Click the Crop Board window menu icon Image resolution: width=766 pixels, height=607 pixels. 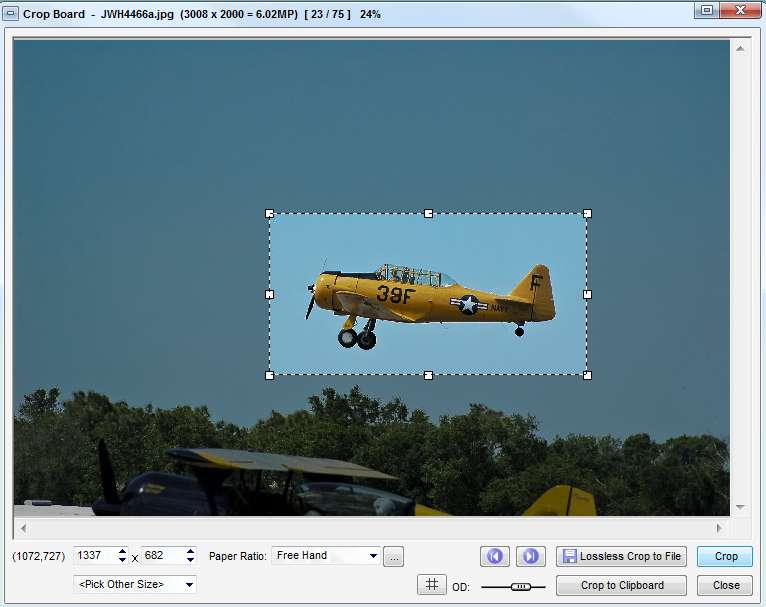(10, 14)
